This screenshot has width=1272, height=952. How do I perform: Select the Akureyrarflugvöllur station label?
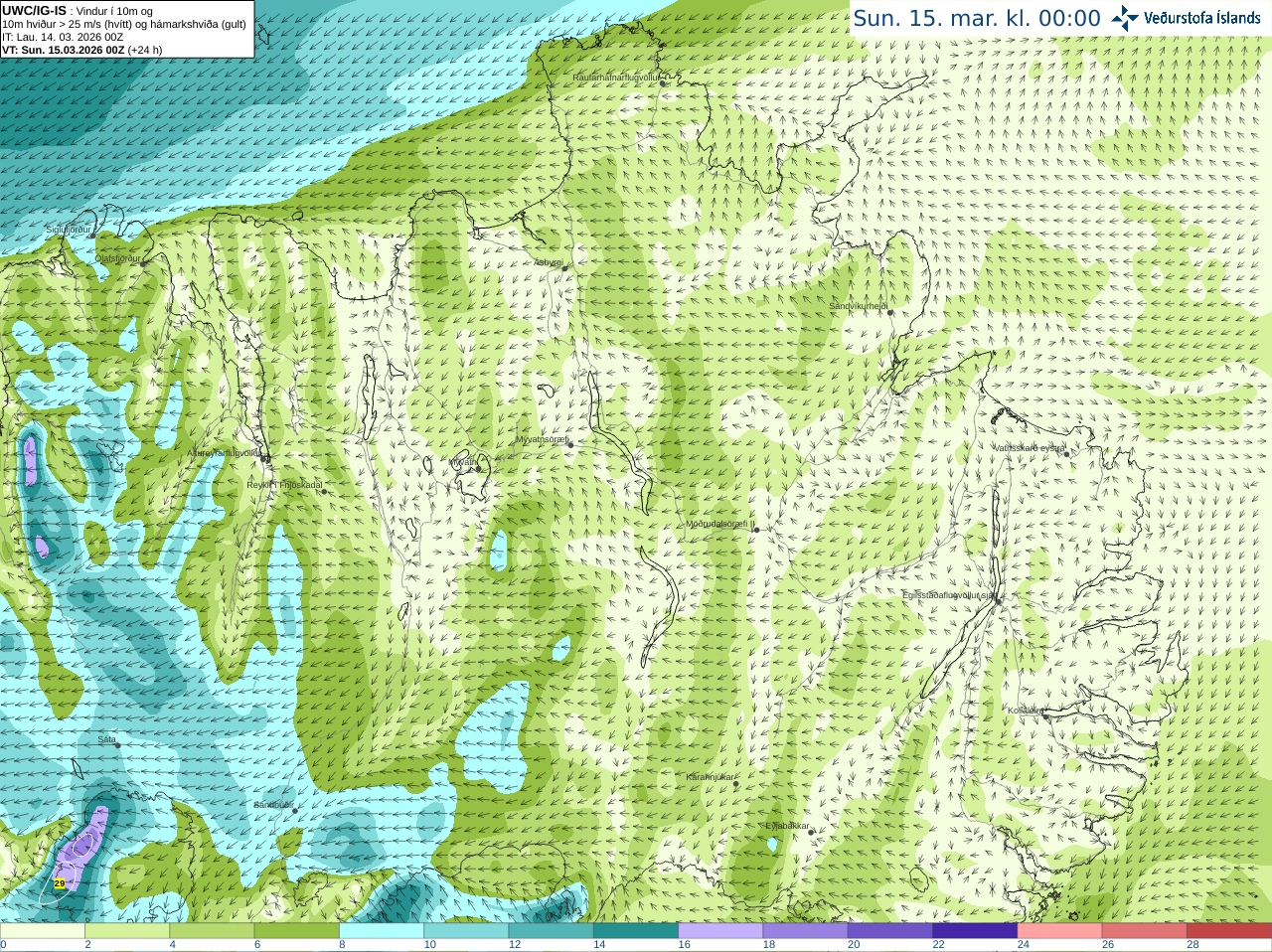(225, 452)
